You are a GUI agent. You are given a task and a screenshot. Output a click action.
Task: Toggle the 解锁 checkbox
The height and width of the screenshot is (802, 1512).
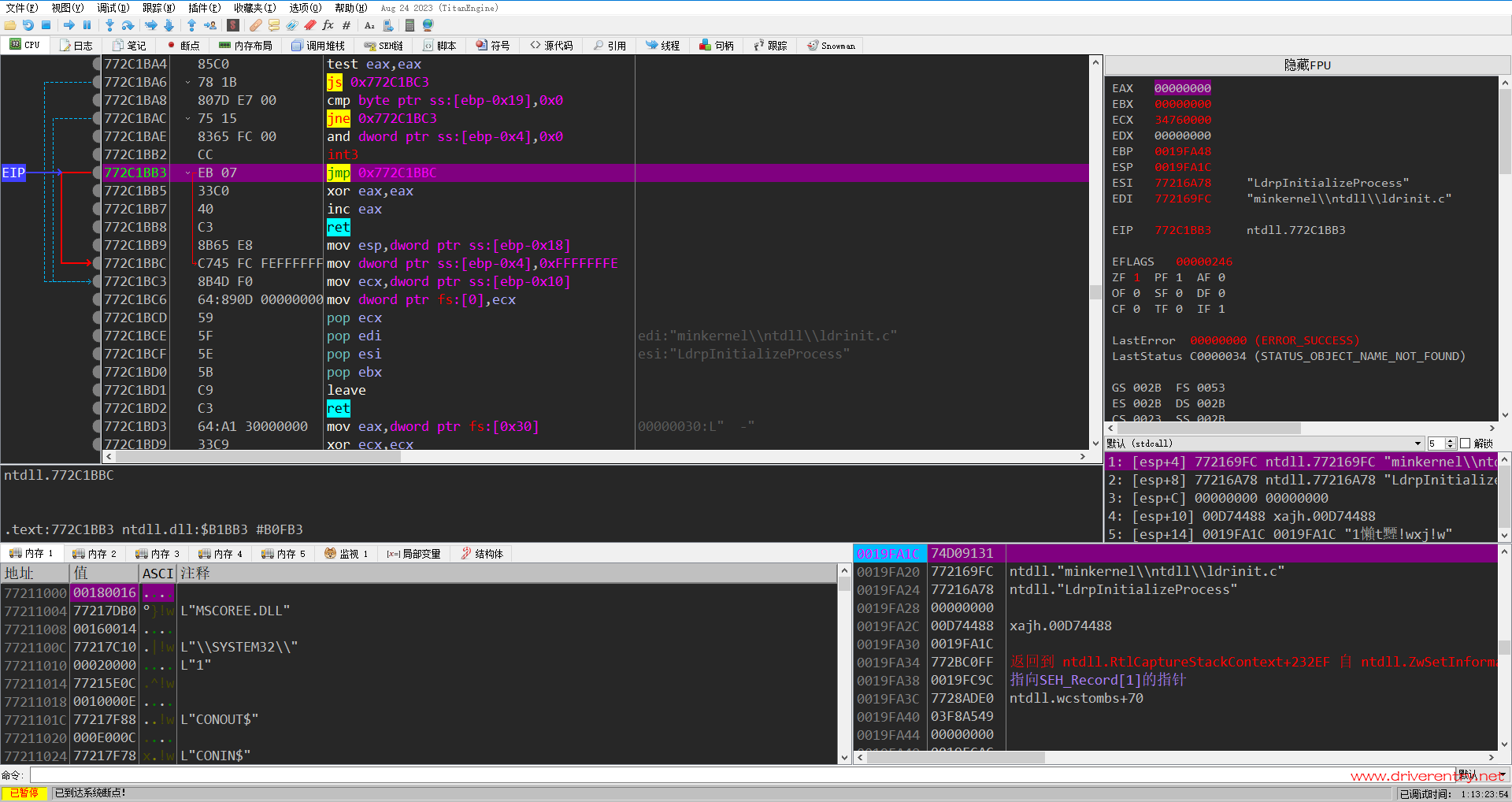(x=1466, y=444)
